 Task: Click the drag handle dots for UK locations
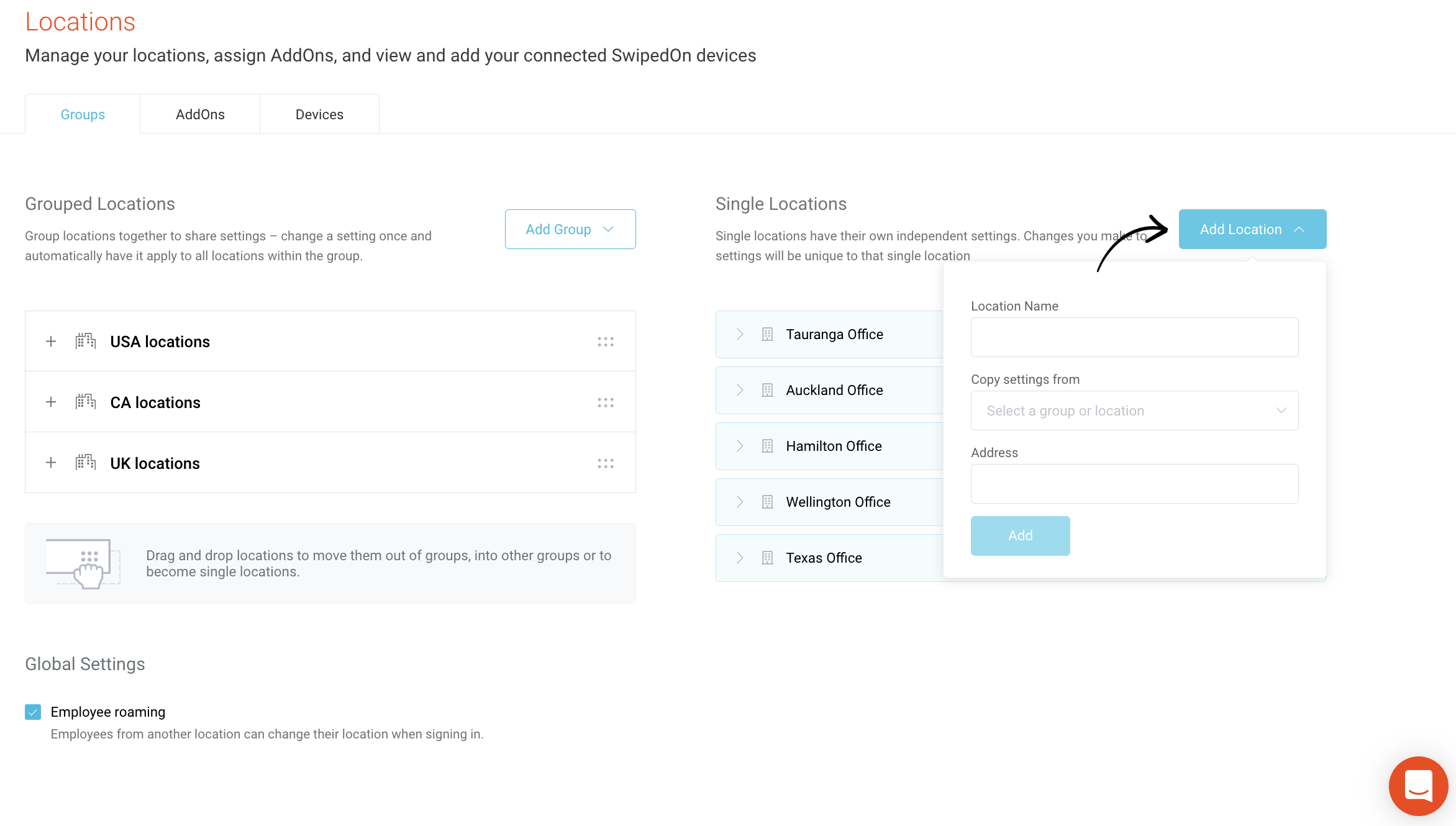[606, 463]
